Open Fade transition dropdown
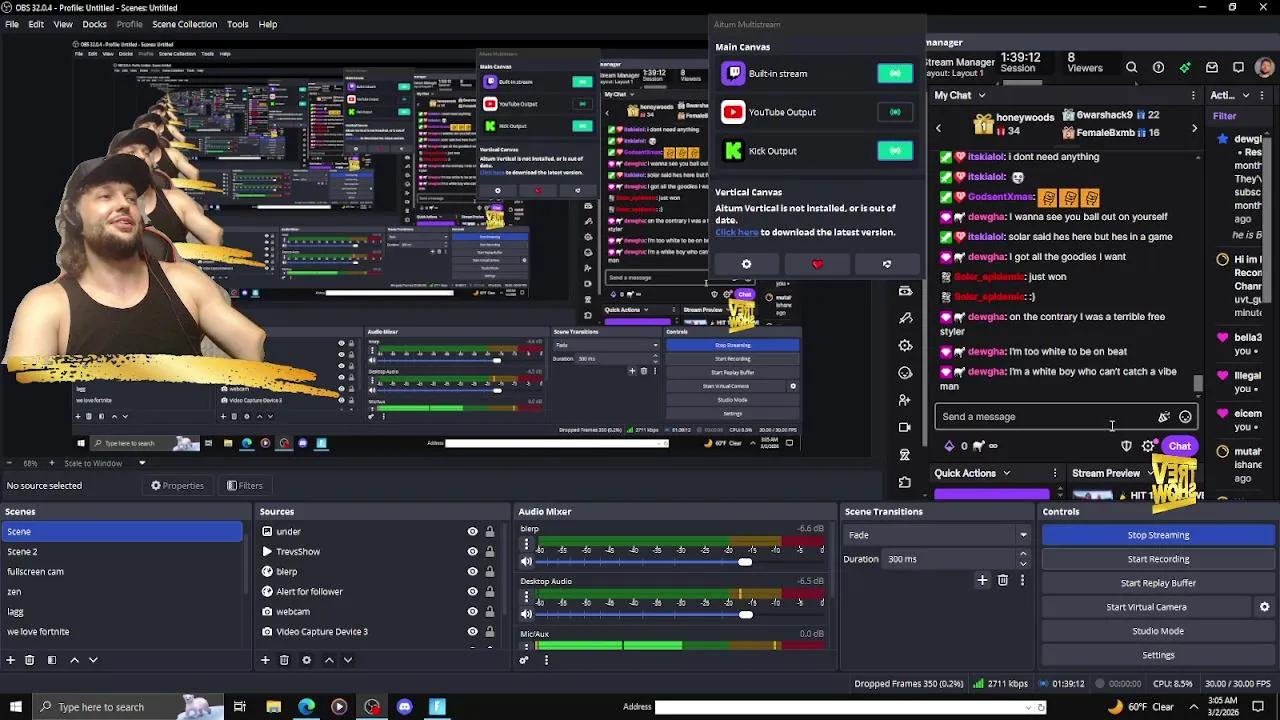 (x=937, y=535)
